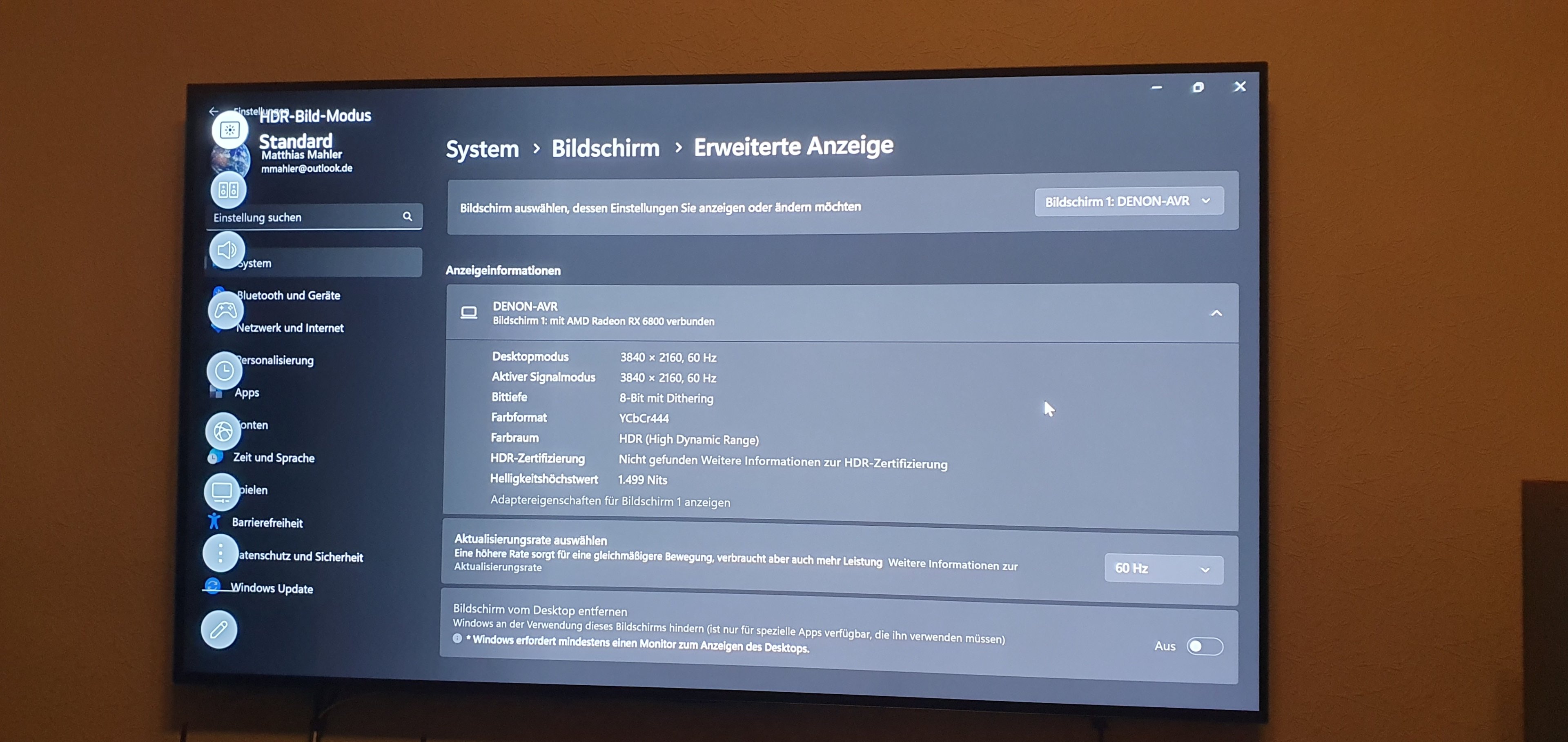Click the 'Einstellung suchen' search field
Image resolution: width=1568 pixels, height=742 pixels.
pyautogui.click(x=304, y=217)
